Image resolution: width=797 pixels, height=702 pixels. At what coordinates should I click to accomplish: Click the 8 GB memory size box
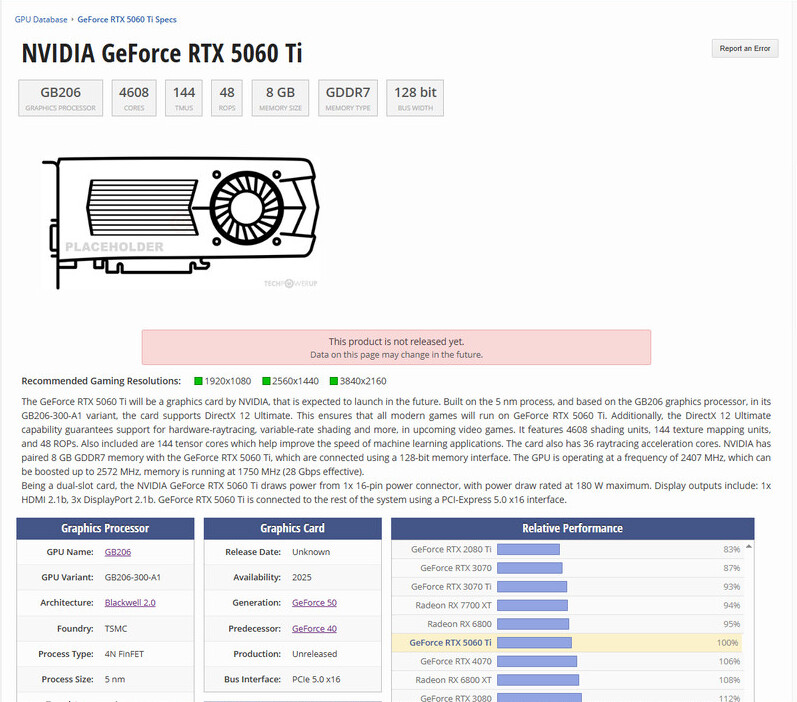pyautogui.click(x=280, y=98)
